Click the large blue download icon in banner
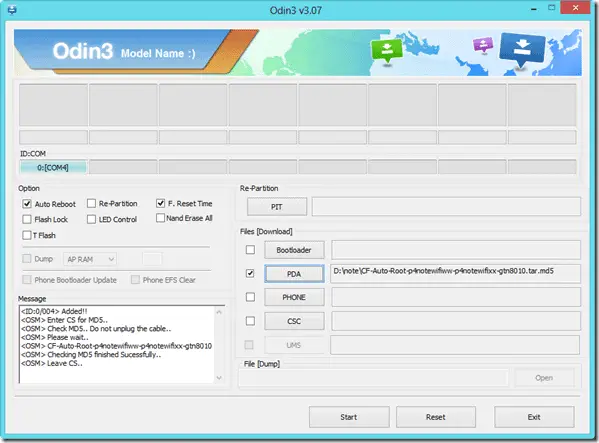This screenshot has height=443, width=599. [522, 49]
